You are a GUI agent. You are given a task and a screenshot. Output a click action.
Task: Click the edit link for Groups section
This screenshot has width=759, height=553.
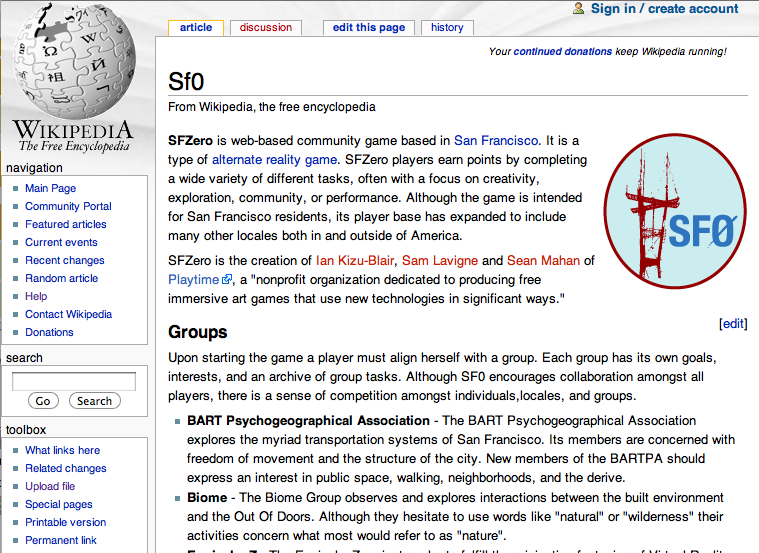(733, 323)
